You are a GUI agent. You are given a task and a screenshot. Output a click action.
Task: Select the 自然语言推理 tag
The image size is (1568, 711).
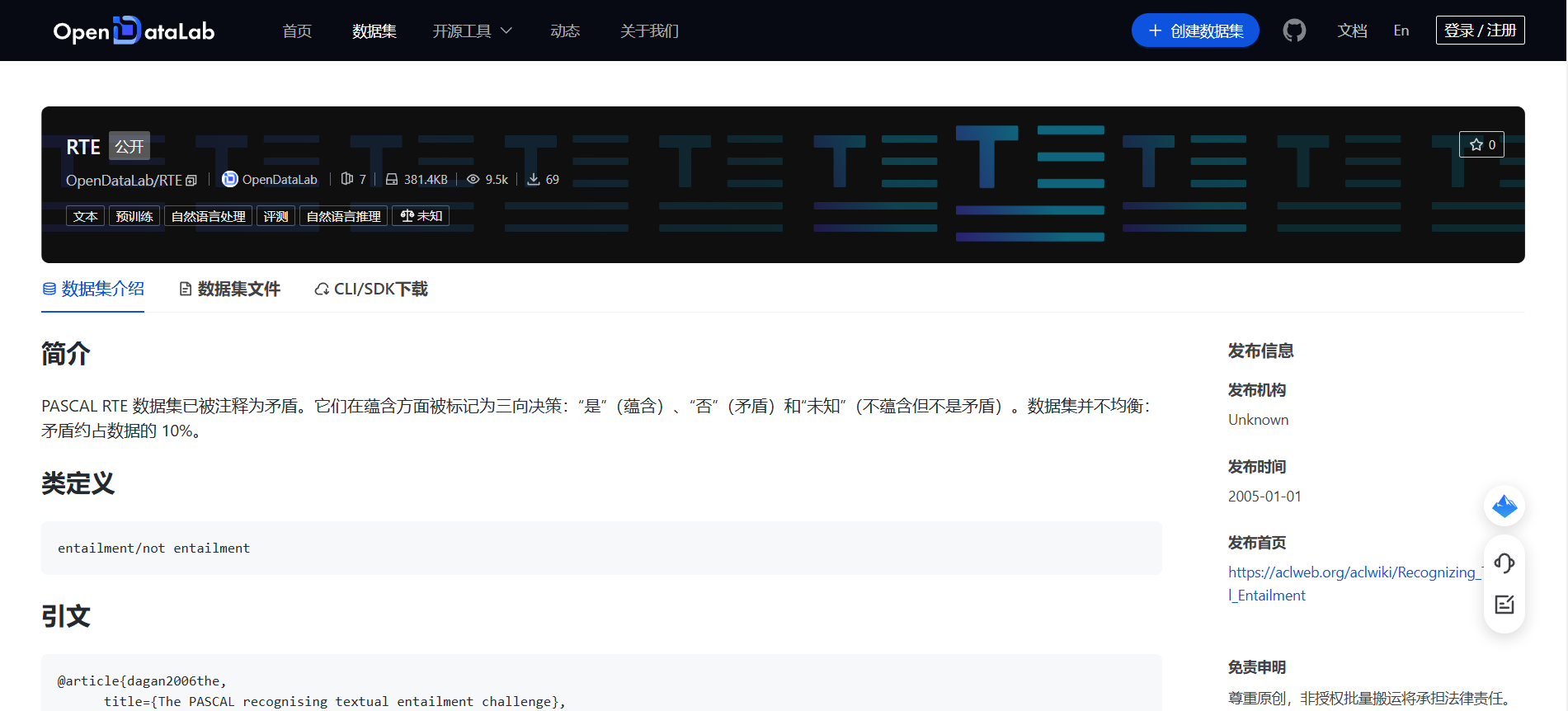click(343, 216)
